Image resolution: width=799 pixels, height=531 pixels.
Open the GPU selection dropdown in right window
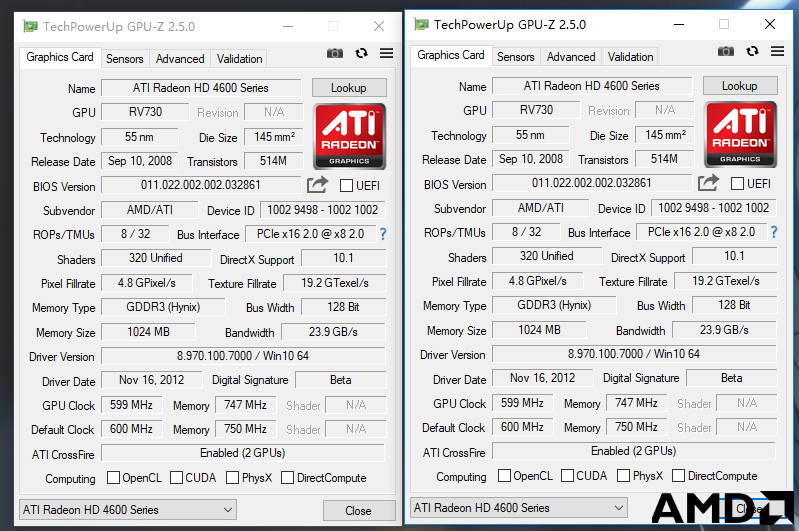click(519, 508)
